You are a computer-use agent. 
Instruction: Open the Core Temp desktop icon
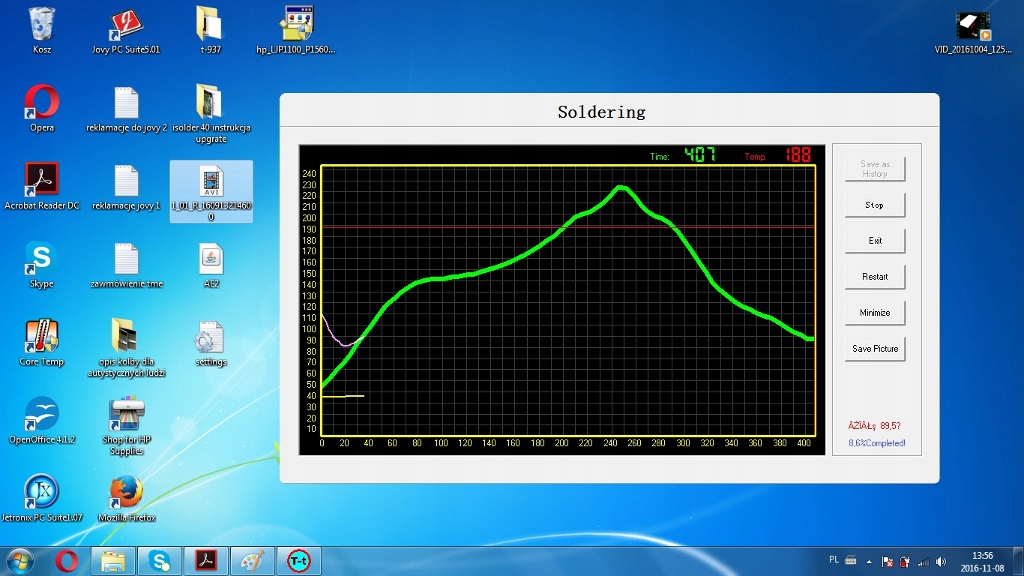click(42, 338)
